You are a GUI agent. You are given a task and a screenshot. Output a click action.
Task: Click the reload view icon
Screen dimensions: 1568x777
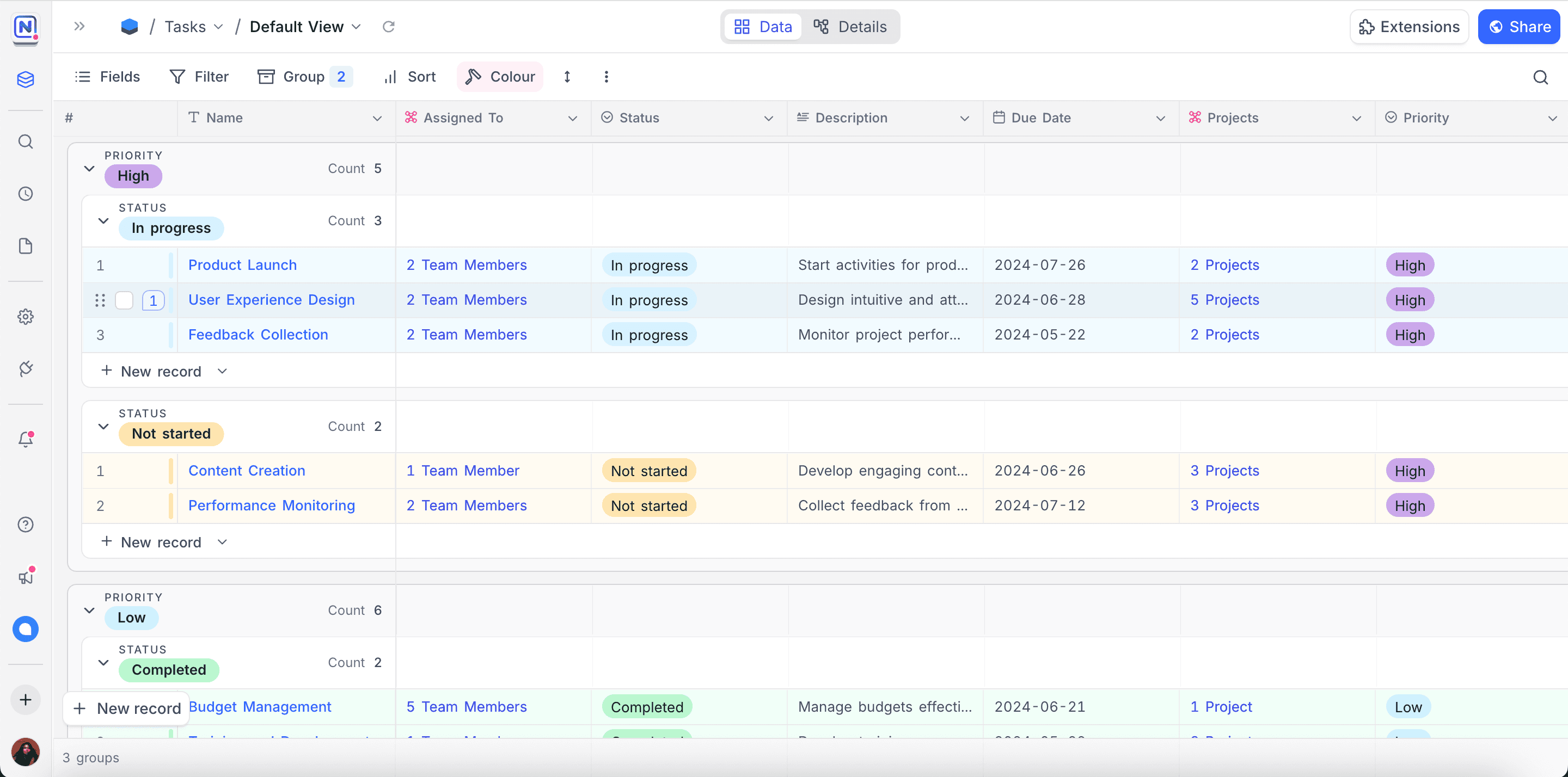388,27
